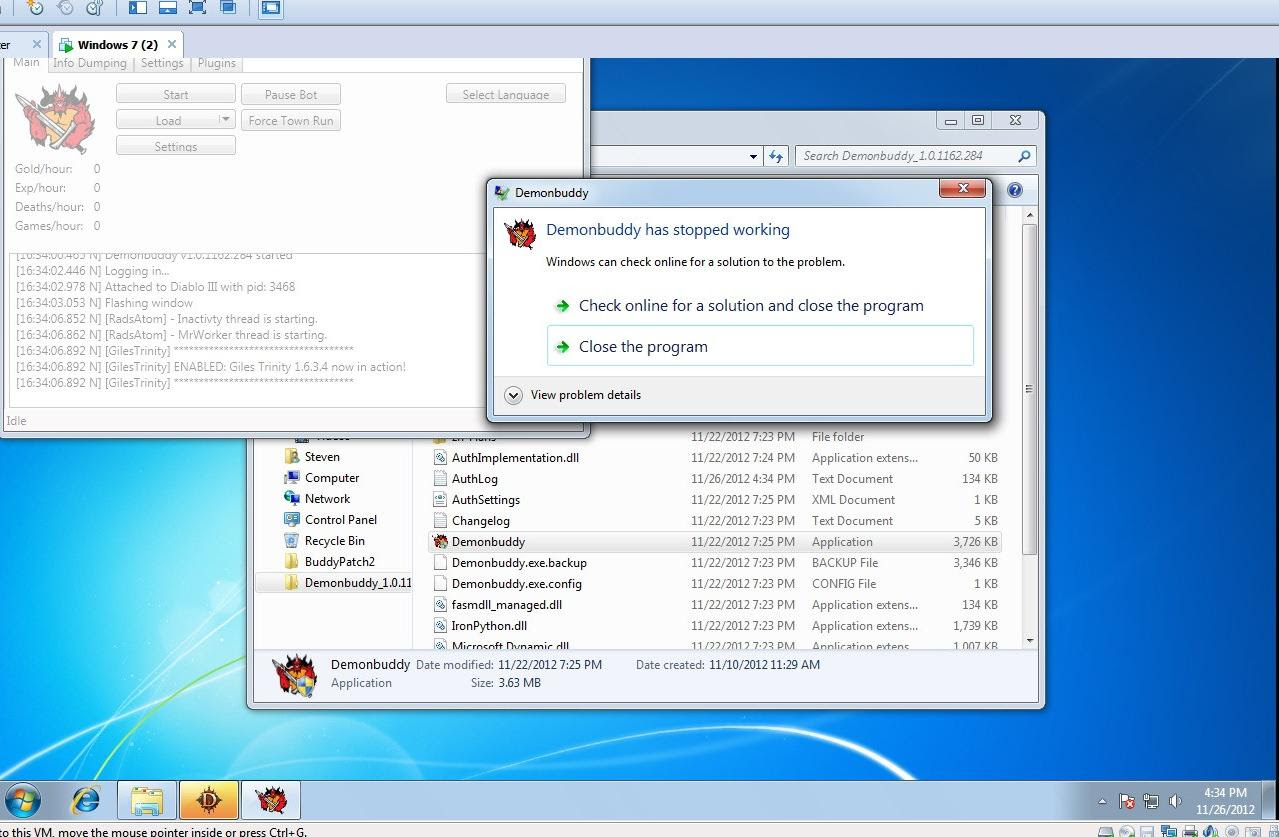Open the Info Dumping tab
The height and width of the screenshot is (837, 1279).
click(90, 63)
